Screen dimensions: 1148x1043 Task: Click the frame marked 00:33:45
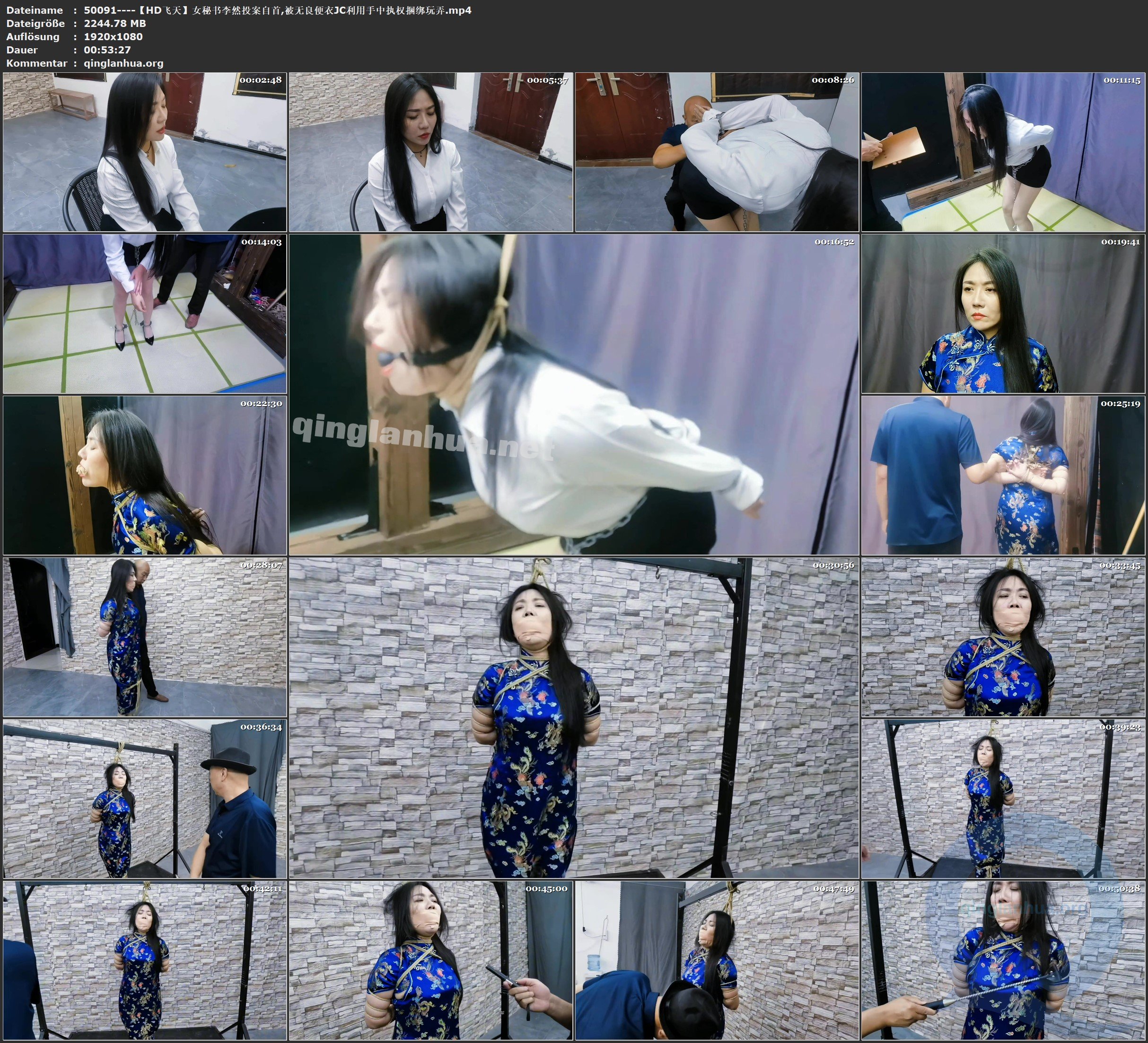tap(1003, 636)
